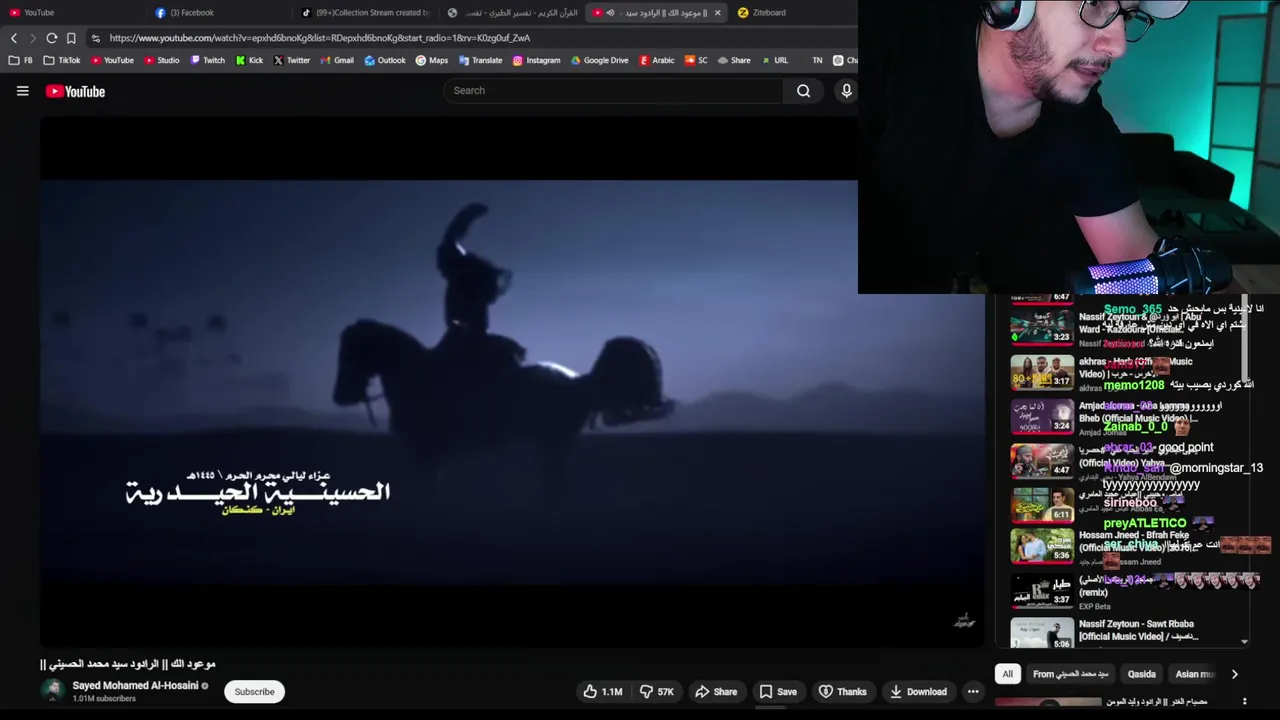Image resolution: width=1280 pixels, height=720 pixels.
Task: Open the Gmail bookmark
Action: pos(337,60)
